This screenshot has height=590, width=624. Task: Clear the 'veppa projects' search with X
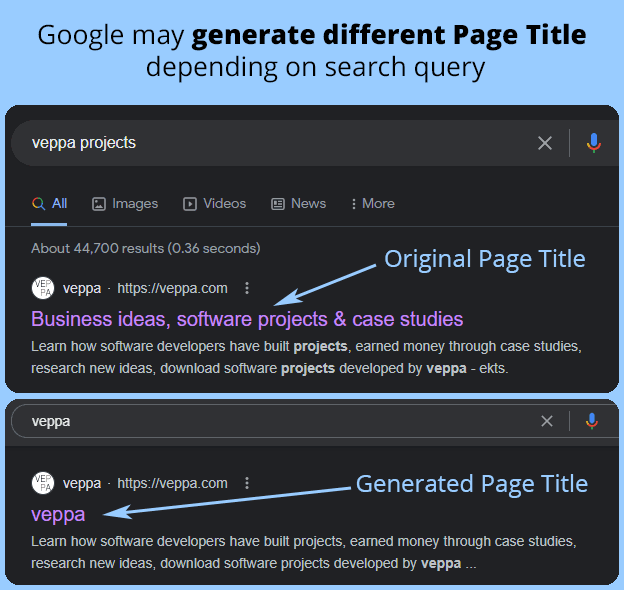pos(545,143)
